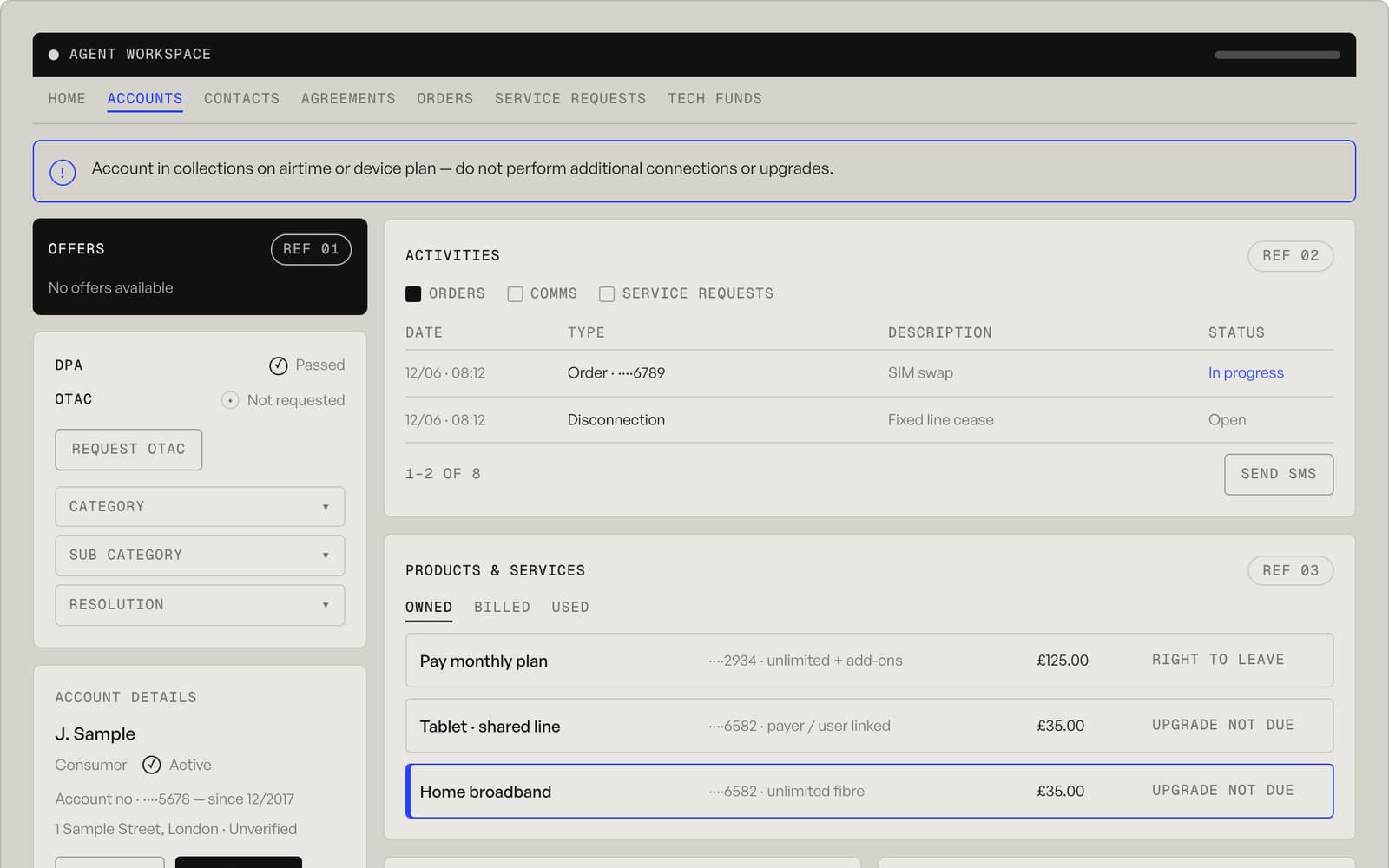Image resolution: width=1389 pixels, height=868 pixels.
Task: Click the Request OTAC button
Action: pos(128,450)
